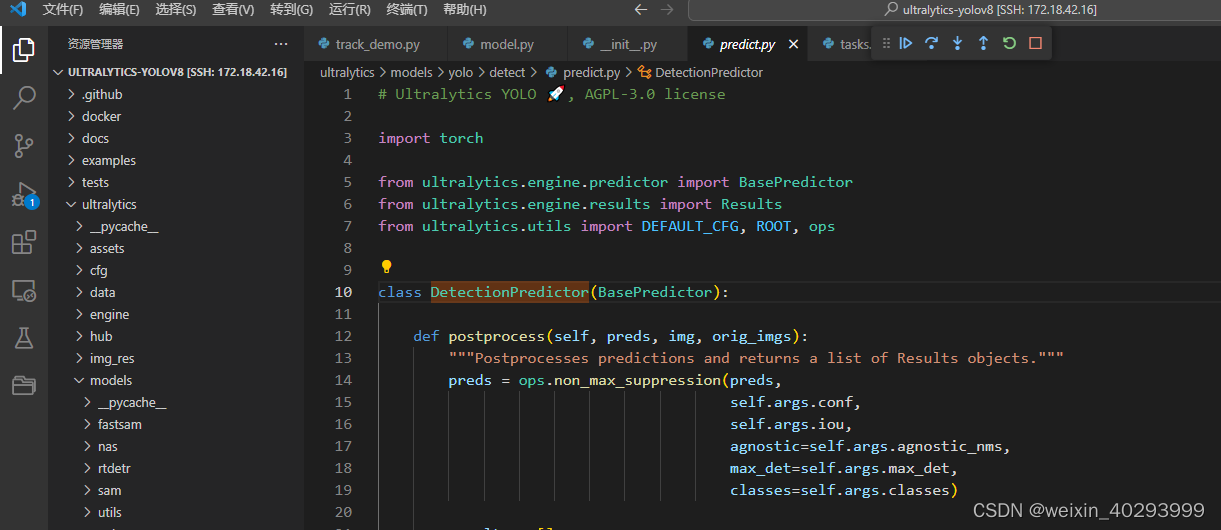Open the Source Control view
This screenshot has width=1221, height=530.
24,145
